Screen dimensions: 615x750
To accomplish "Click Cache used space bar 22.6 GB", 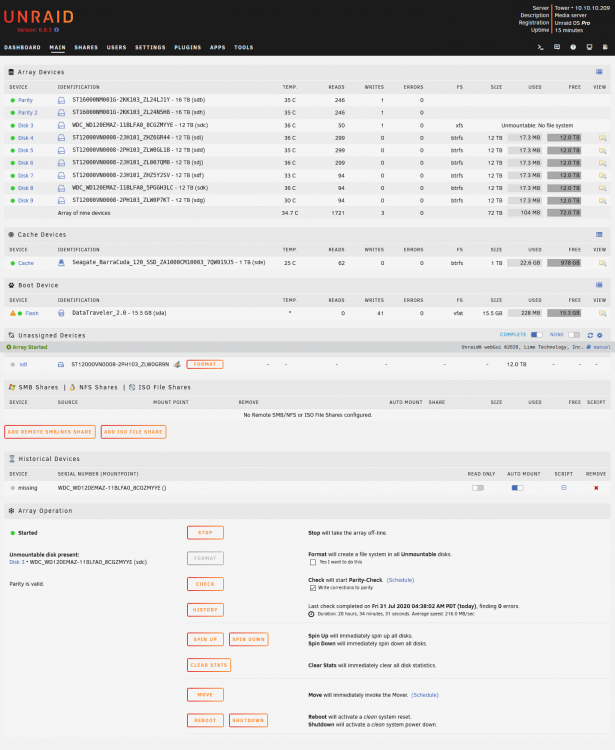I will coord(525,263).
